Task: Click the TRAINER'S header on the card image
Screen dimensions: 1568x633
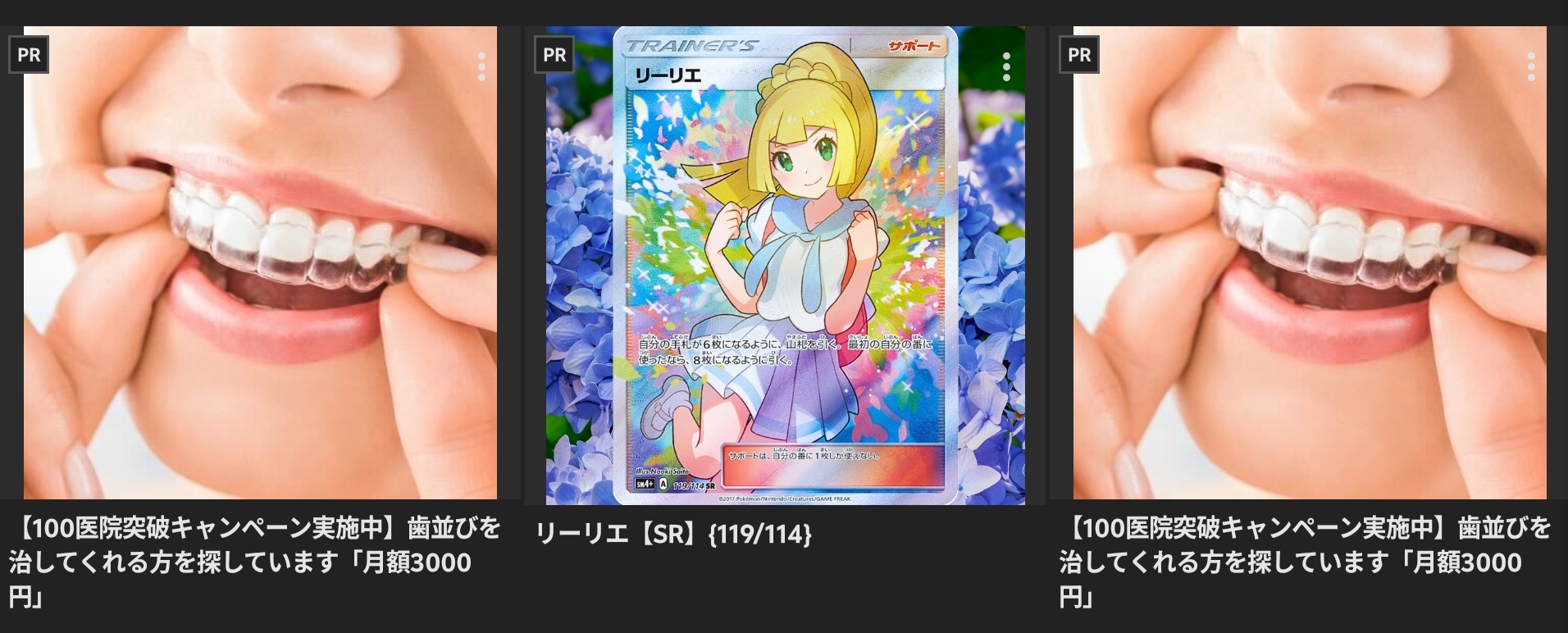Action: (691, 46)
